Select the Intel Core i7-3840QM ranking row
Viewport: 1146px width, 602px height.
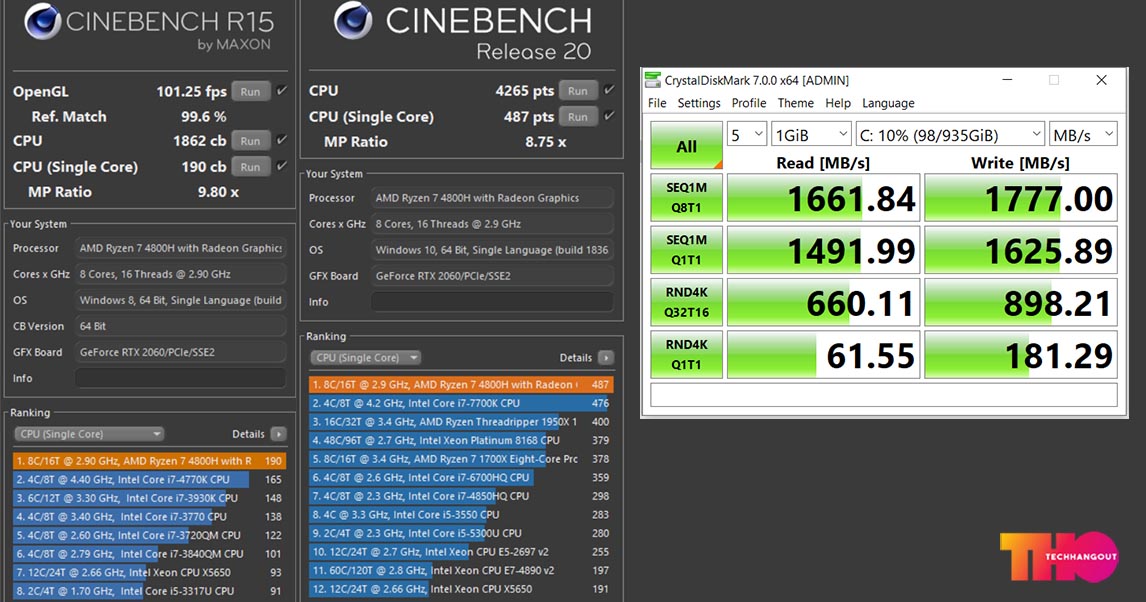(x=149, y=554)
